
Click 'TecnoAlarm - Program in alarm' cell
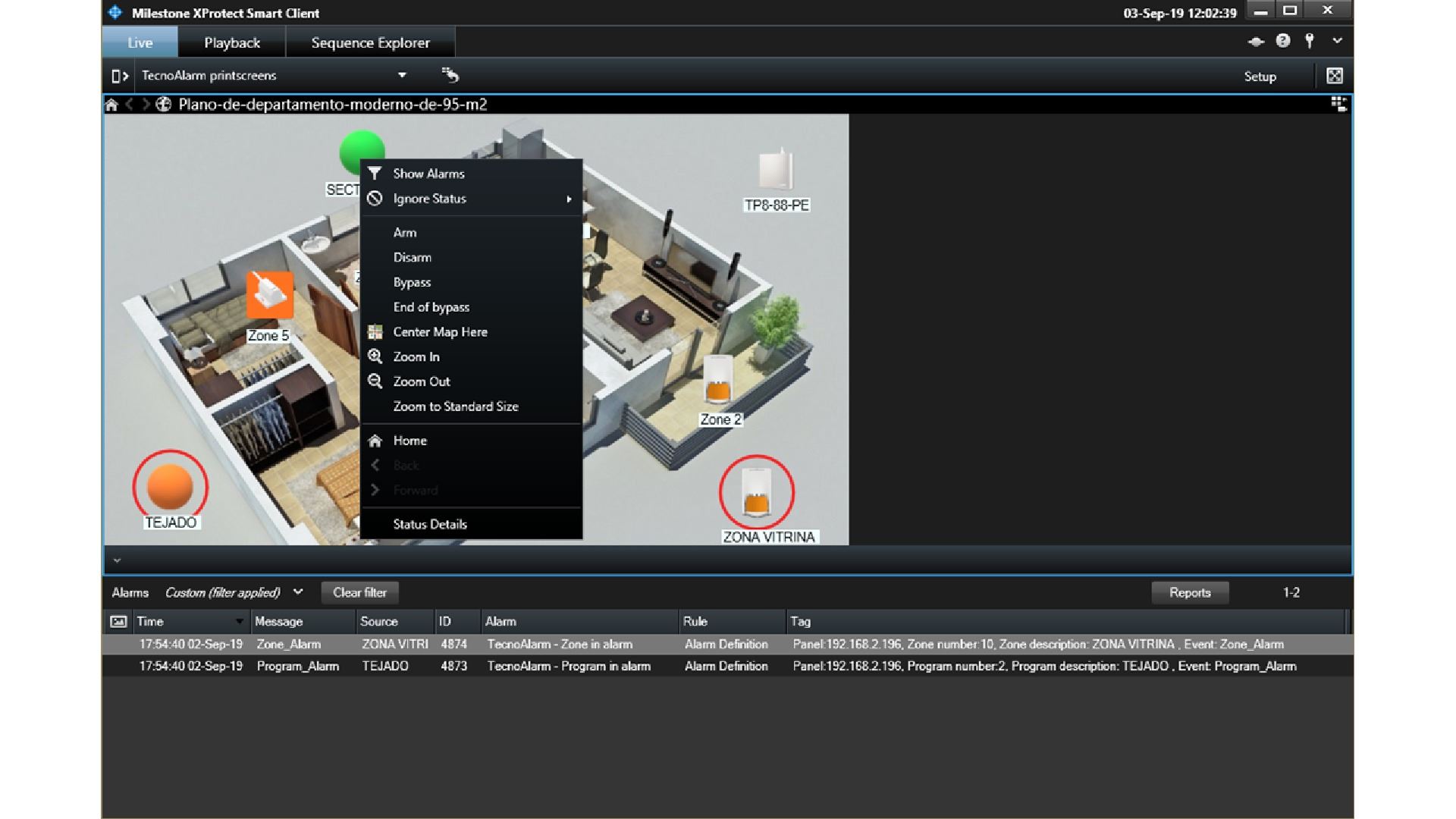[x=569, y=667]
